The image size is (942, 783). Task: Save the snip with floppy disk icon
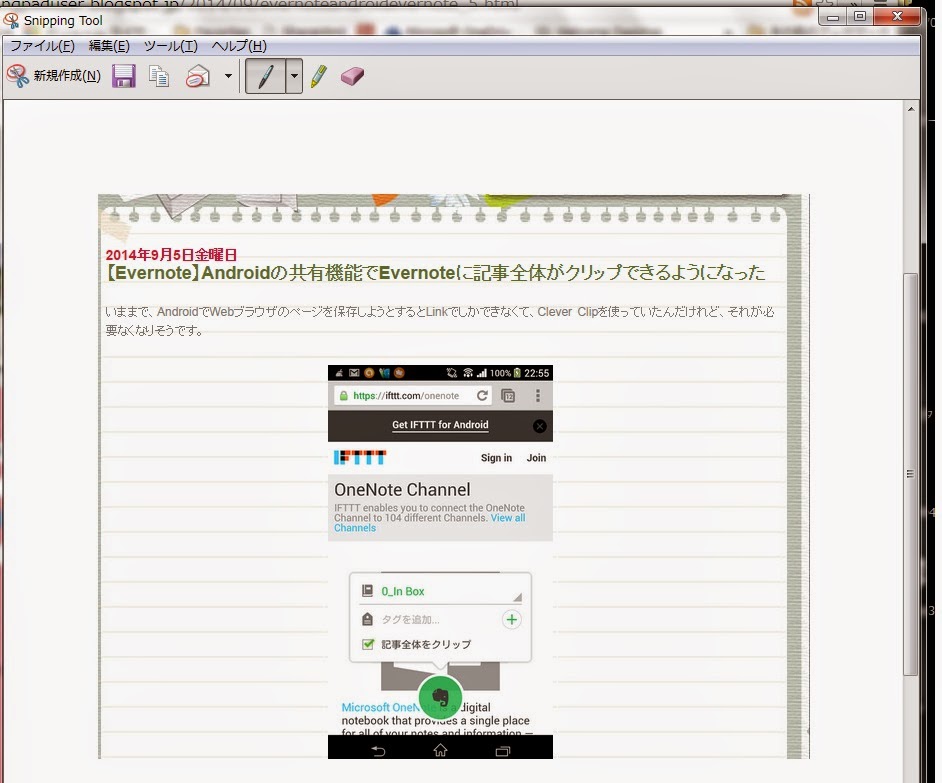(124, 76)
